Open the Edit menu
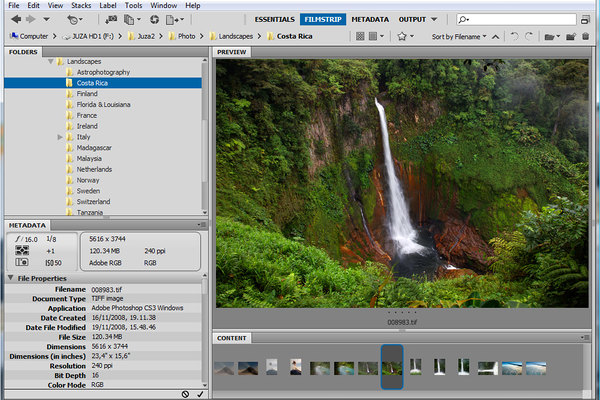 click(x=33, y=5)
